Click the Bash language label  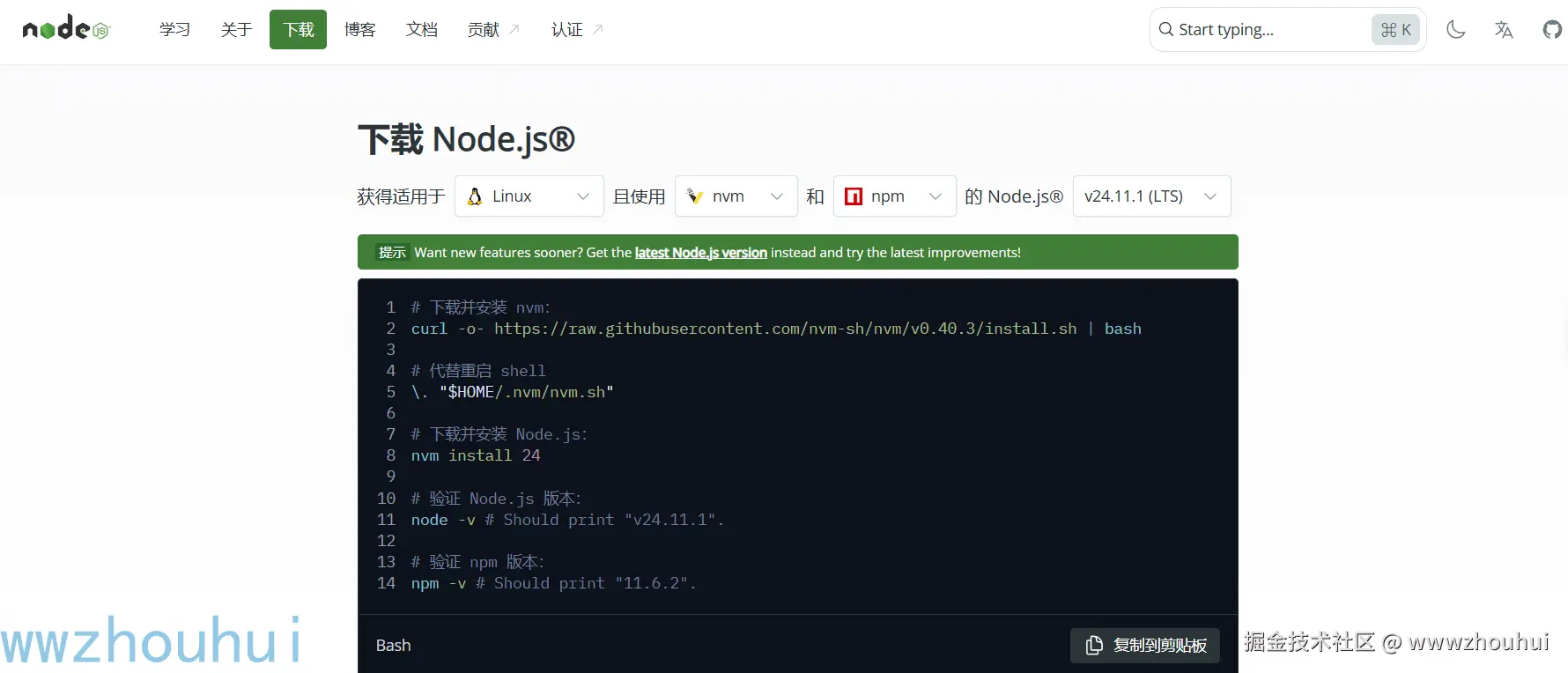click(x=394, y=646)
